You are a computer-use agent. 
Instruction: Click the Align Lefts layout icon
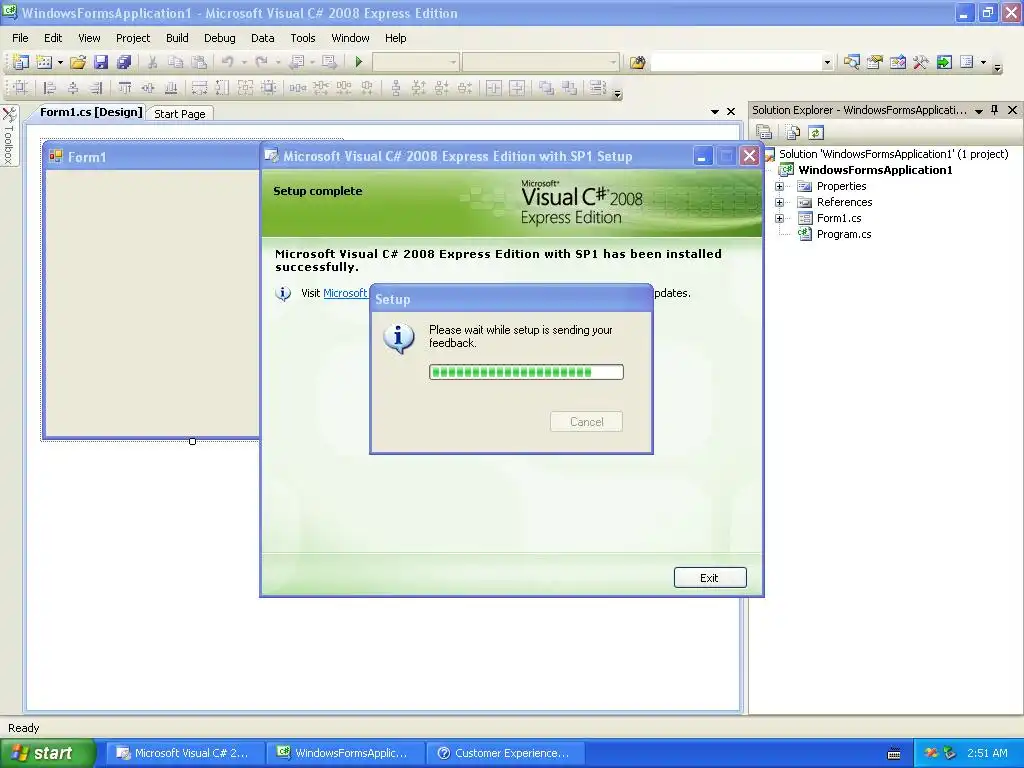tap(49, 88)
